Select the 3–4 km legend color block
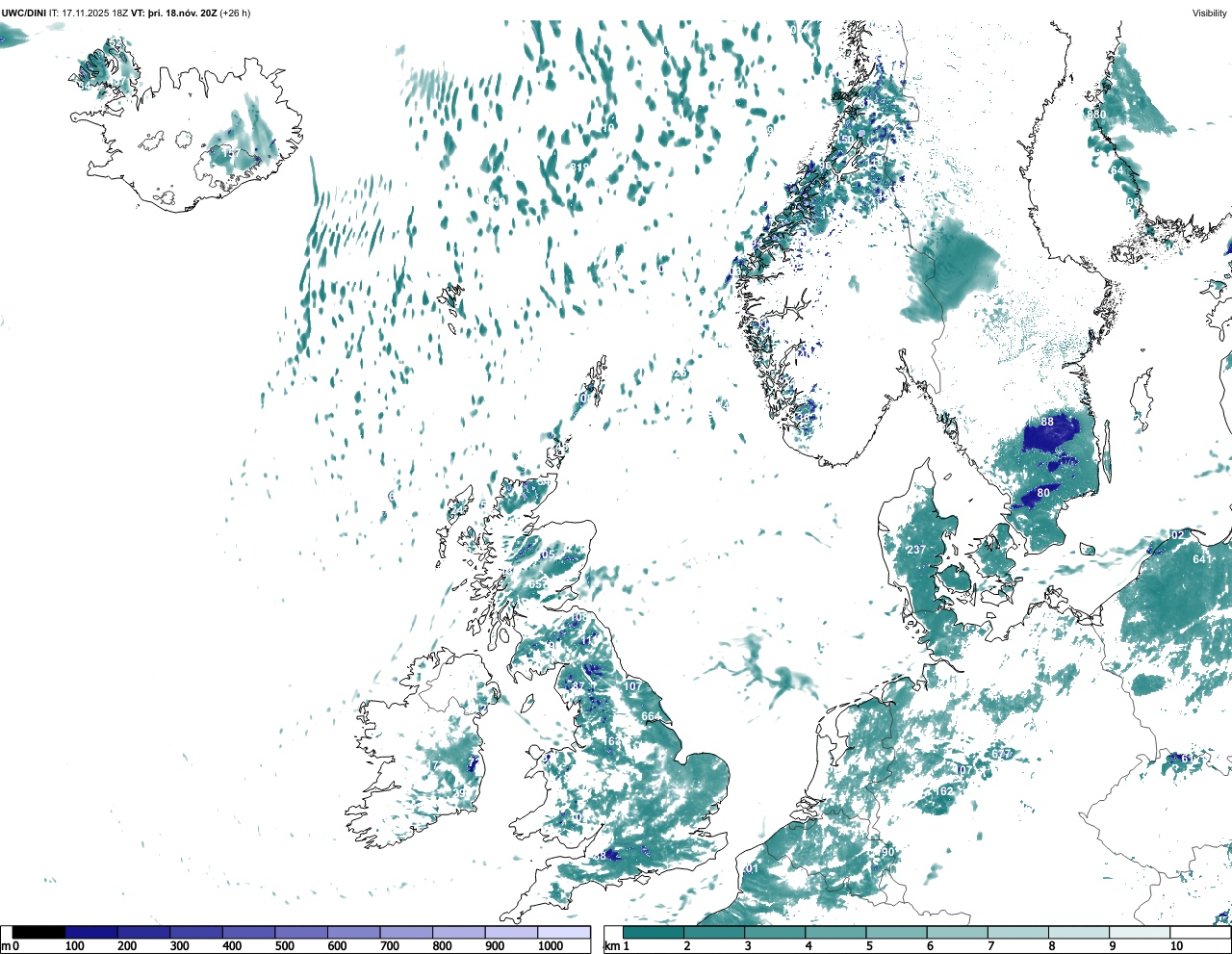 [775, 932]
